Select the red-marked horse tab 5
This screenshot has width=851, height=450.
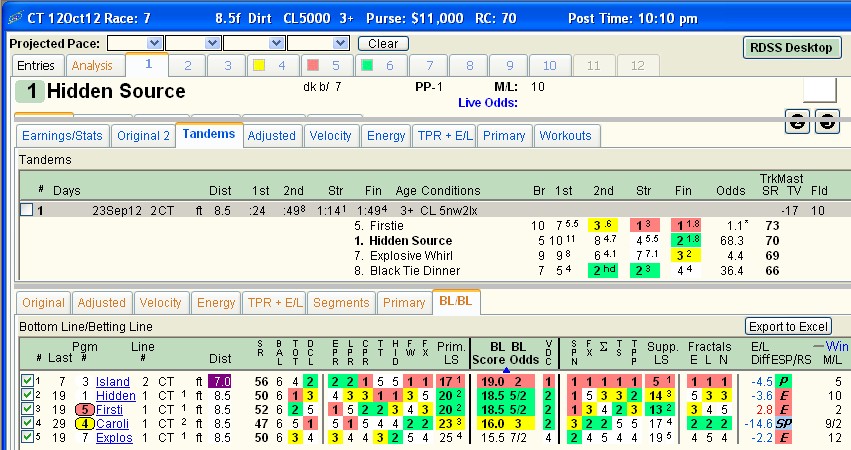tap(326, 66)
